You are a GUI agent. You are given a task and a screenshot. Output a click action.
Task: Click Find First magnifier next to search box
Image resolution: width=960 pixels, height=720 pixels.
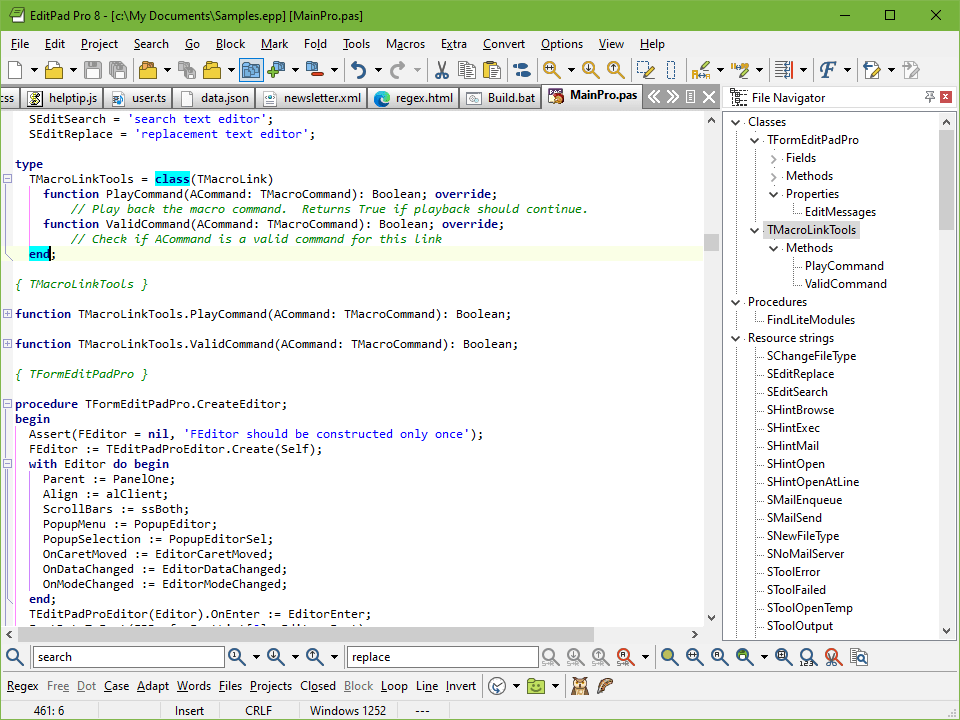[x=236, y=657]
